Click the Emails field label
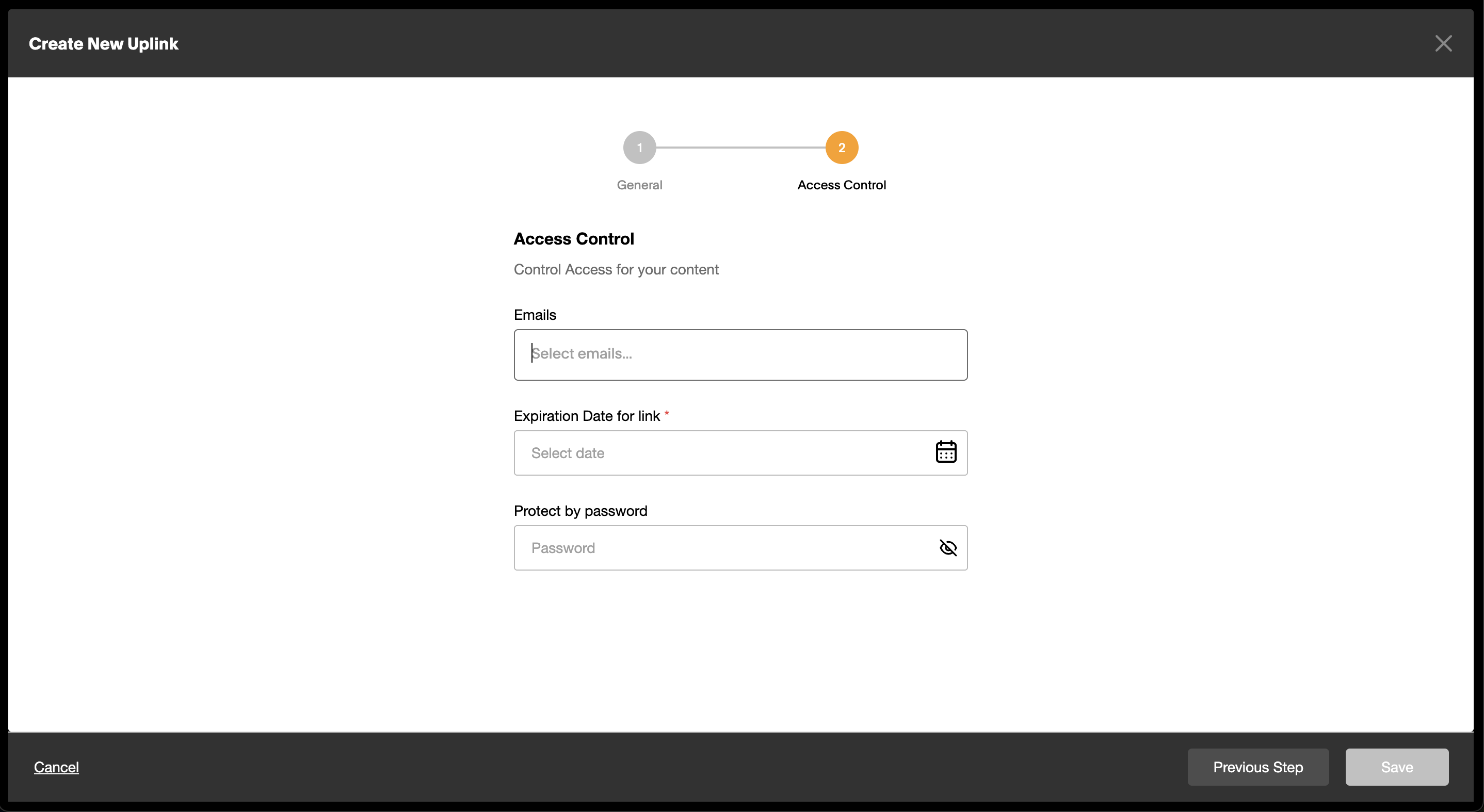This screenshot has height=812, width=1484. coord(535,315)
